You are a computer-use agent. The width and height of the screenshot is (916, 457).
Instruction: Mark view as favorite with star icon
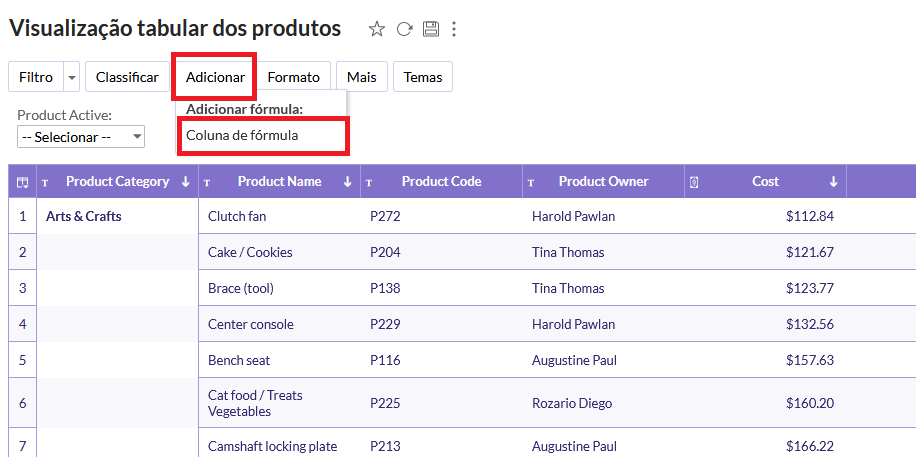coord(377,29)
